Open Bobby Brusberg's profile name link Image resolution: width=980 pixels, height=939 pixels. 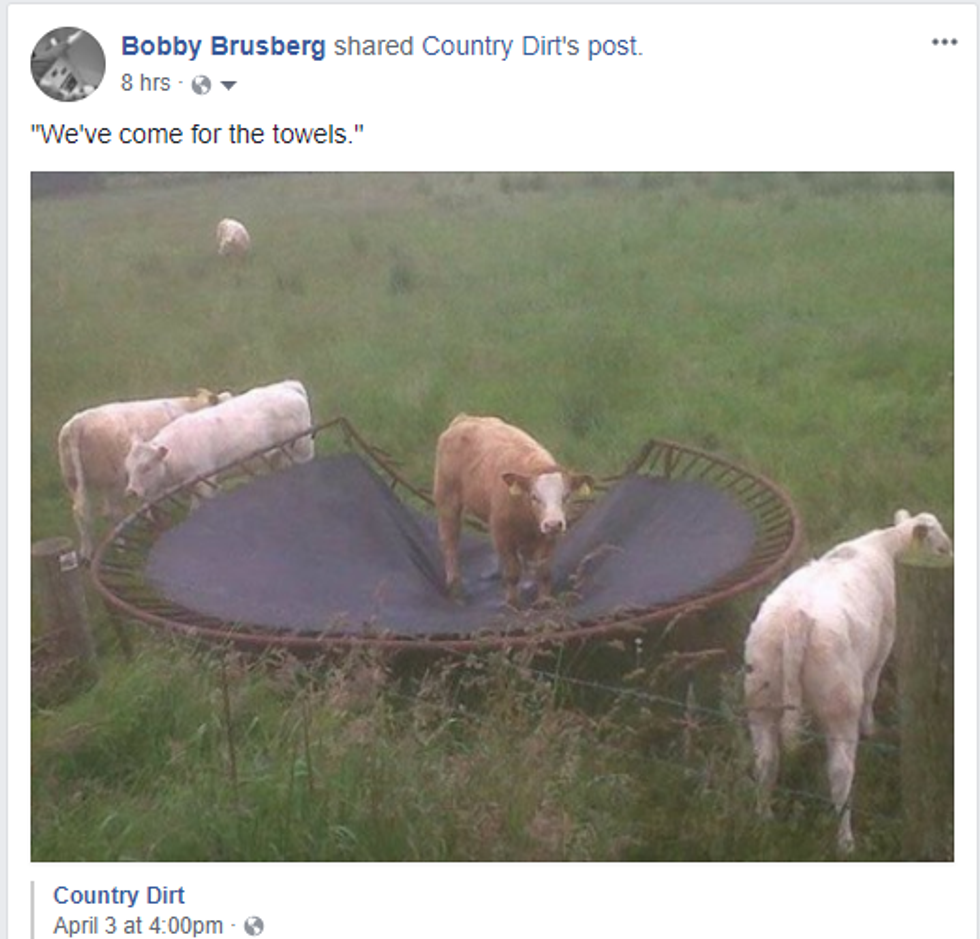(x=223, y=46)
